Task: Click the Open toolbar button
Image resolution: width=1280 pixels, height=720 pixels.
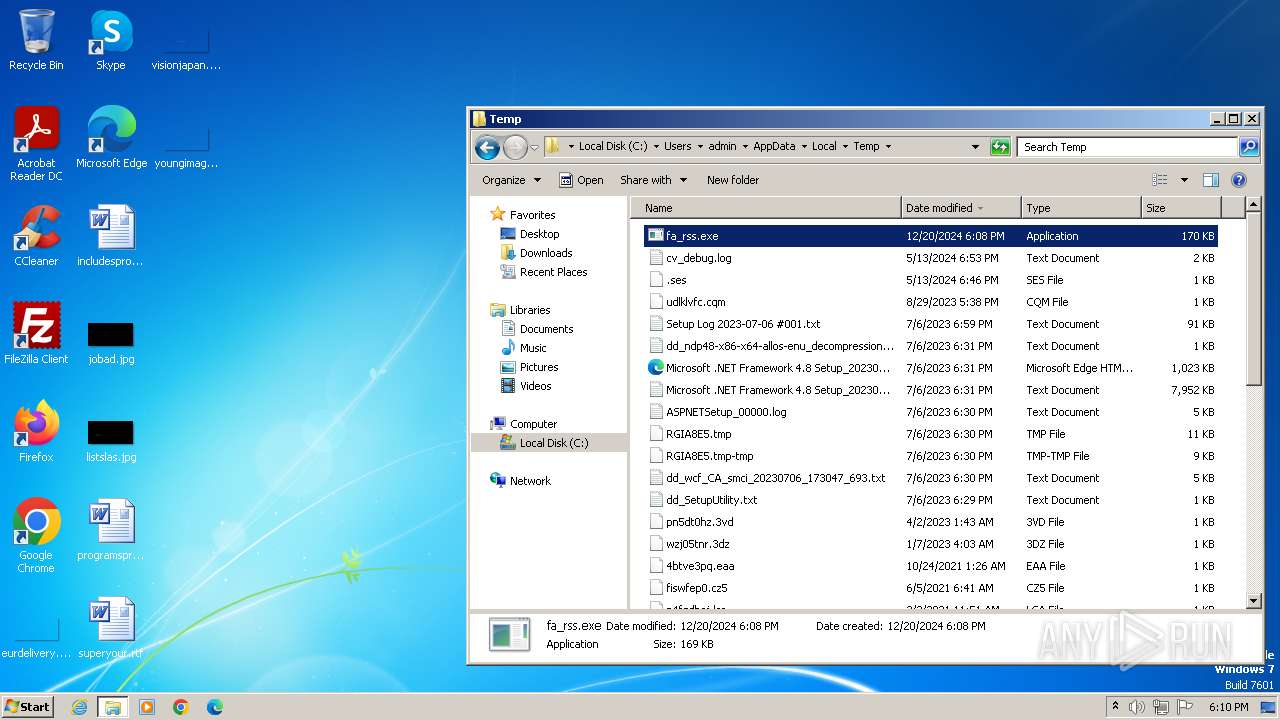Action: pos(581,180)
